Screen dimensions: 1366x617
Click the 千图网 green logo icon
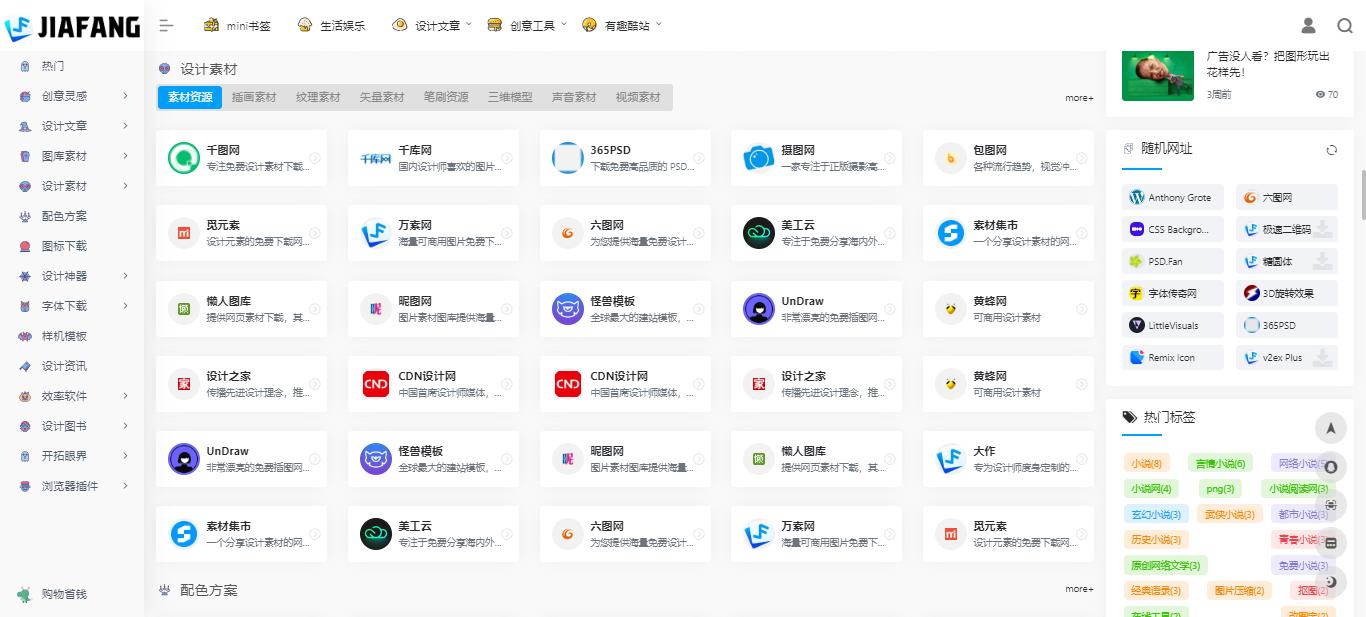(x=184, y=158)
